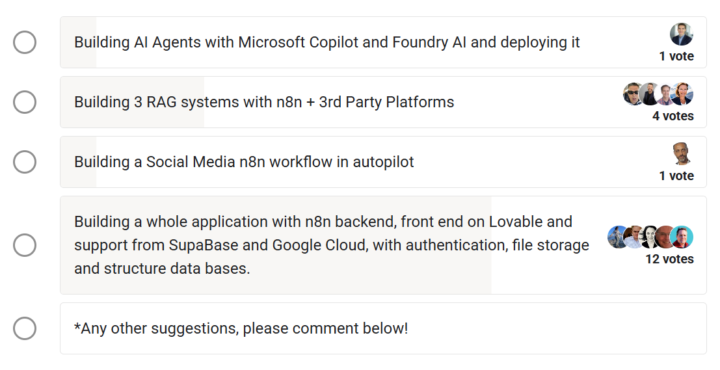Select the Social Media n8n workflow radio button
Screen dimensions: 720x370
click(x=25, y=162)
